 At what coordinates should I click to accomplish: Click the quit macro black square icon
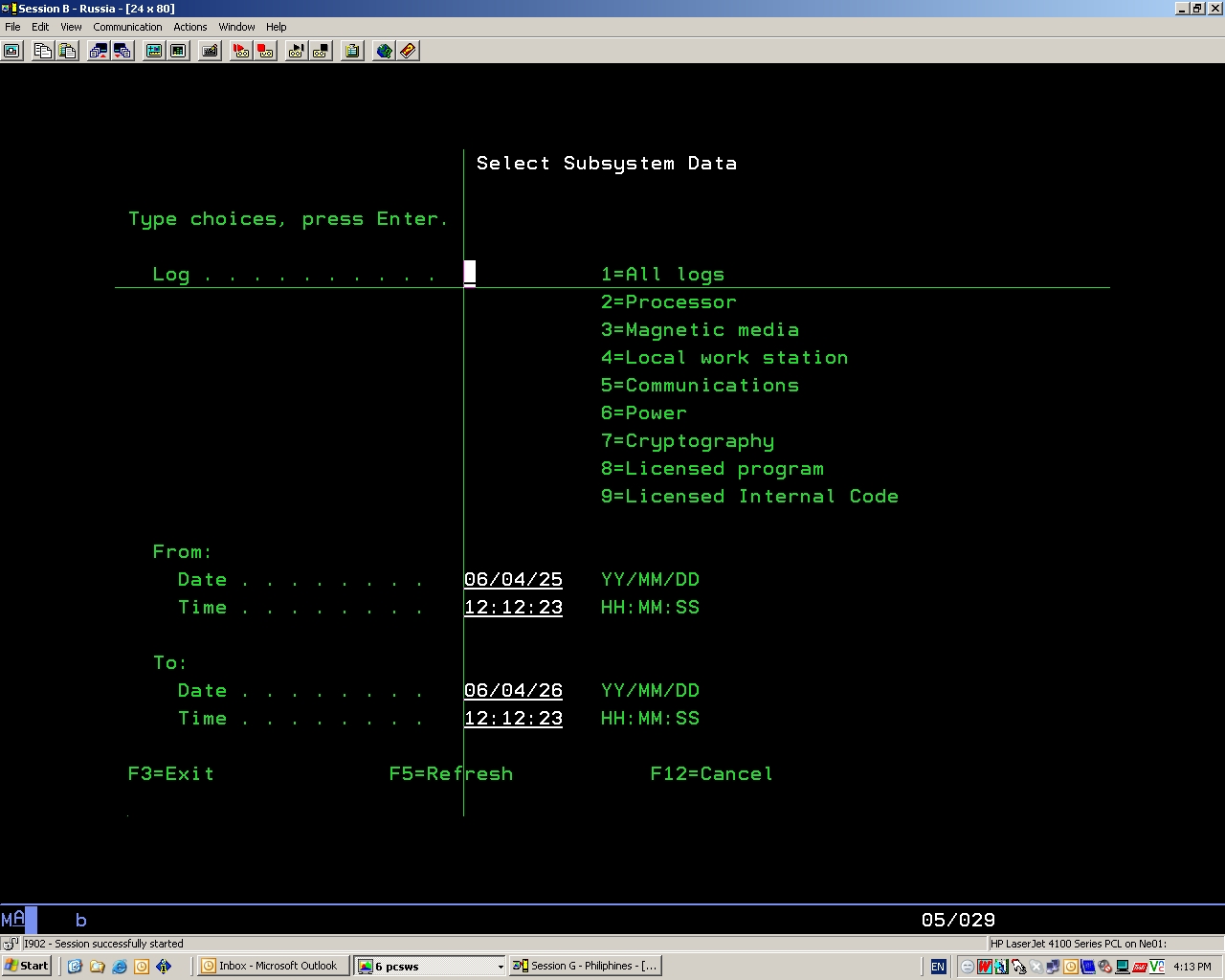(321, 51)
